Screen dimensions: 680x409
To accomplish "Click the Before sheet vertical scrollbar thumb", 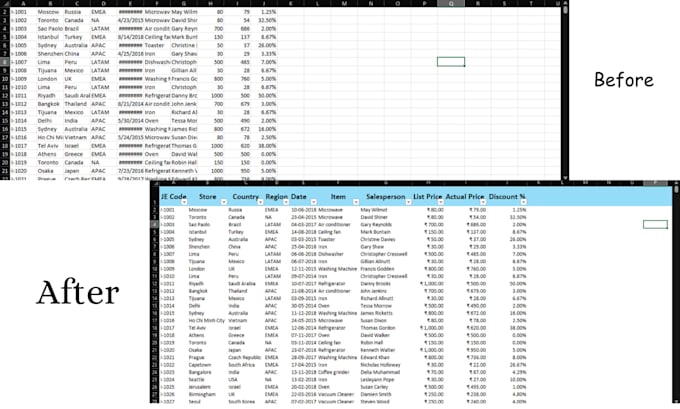I will tap(565, 9).
